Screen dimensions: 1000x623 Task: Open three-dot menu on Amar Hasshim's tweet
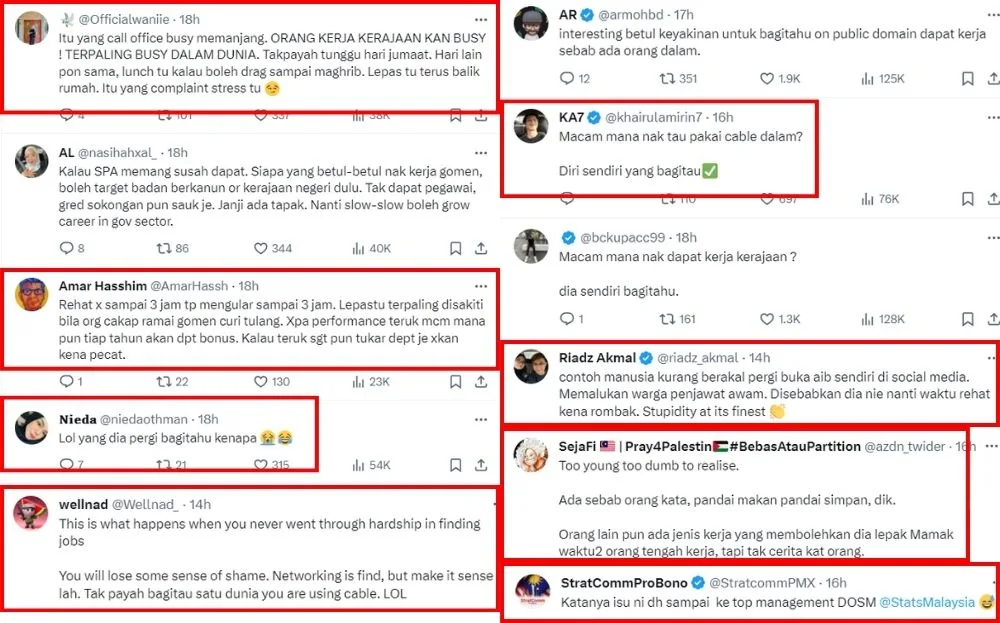point(482,284)
